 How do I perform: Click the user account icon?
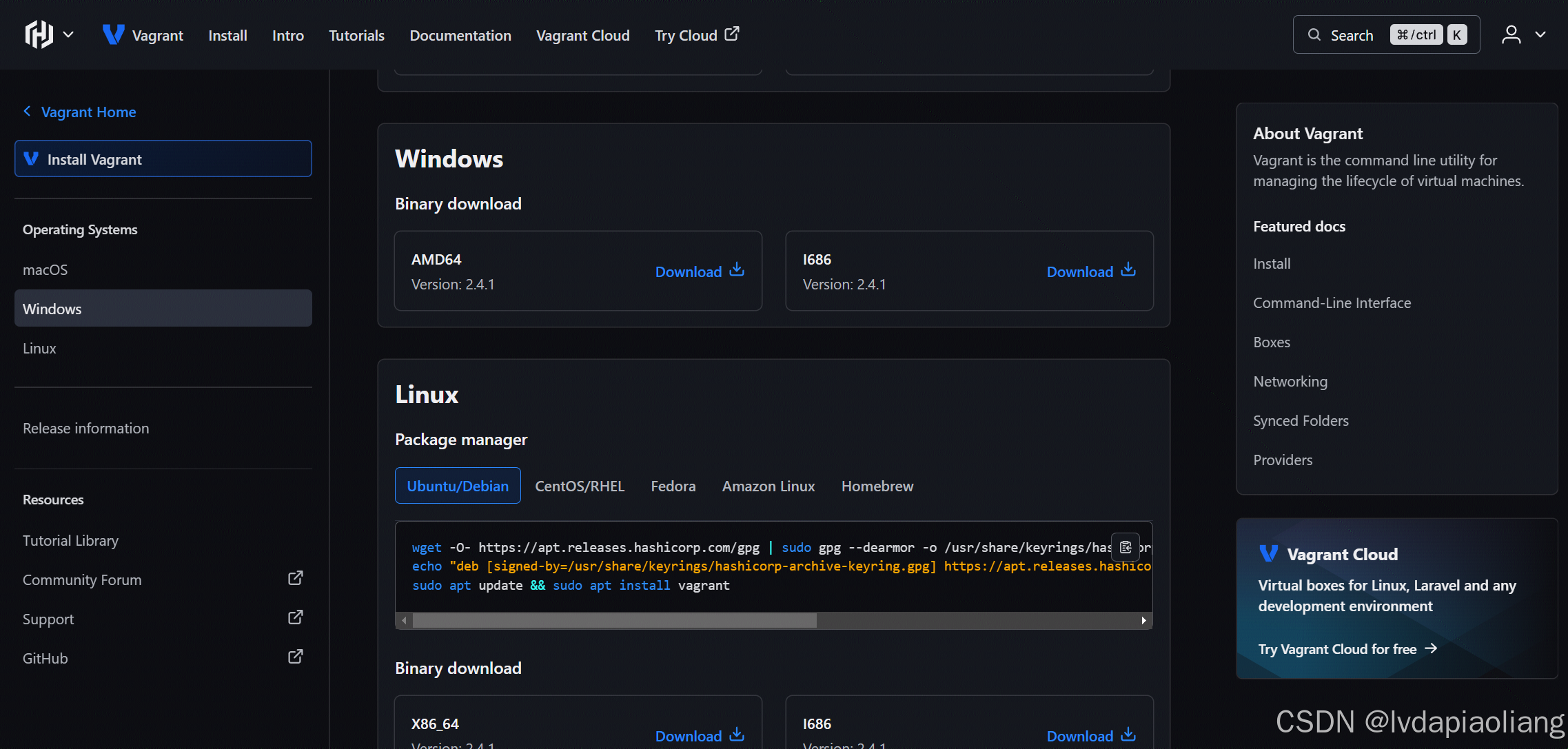(x=1511, y=34)
